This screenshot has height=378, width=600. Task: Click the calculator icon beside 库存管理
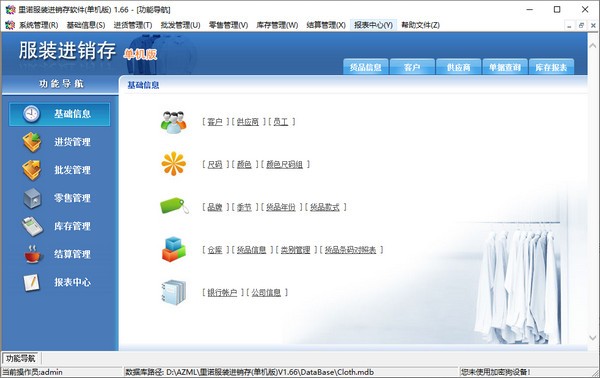tap(32, 226)
